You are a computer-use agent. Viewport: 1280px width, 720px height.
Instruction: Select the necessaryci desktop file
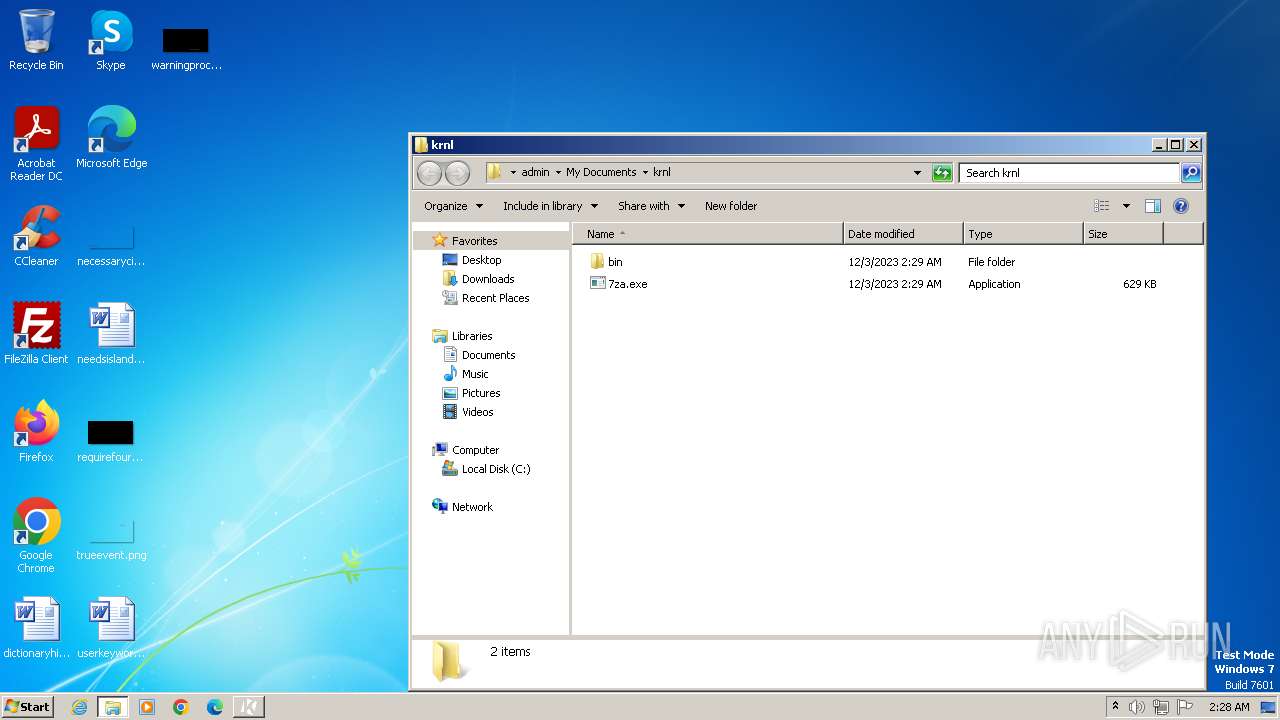pos(111,243)
